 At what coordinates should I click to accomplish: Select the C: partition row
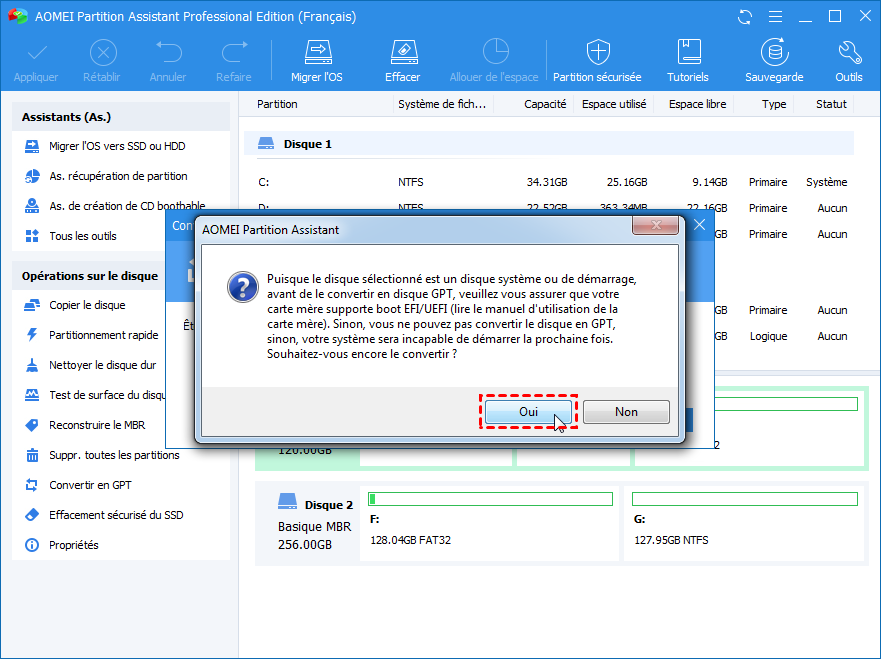(x=553, y=182)
